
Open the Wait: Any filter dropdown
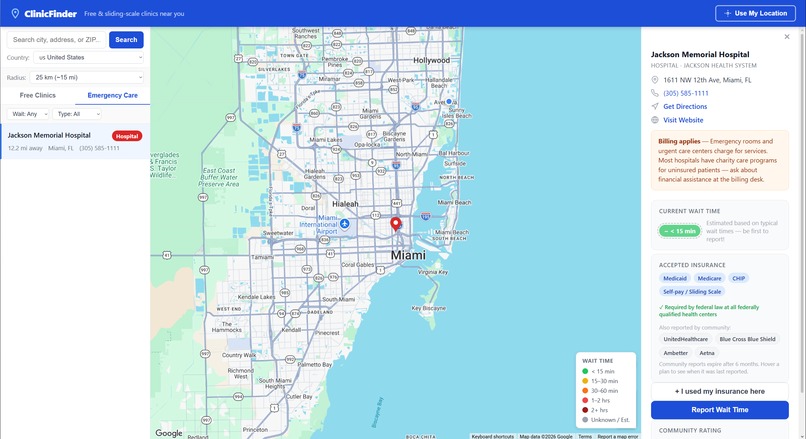pos(28,114)
